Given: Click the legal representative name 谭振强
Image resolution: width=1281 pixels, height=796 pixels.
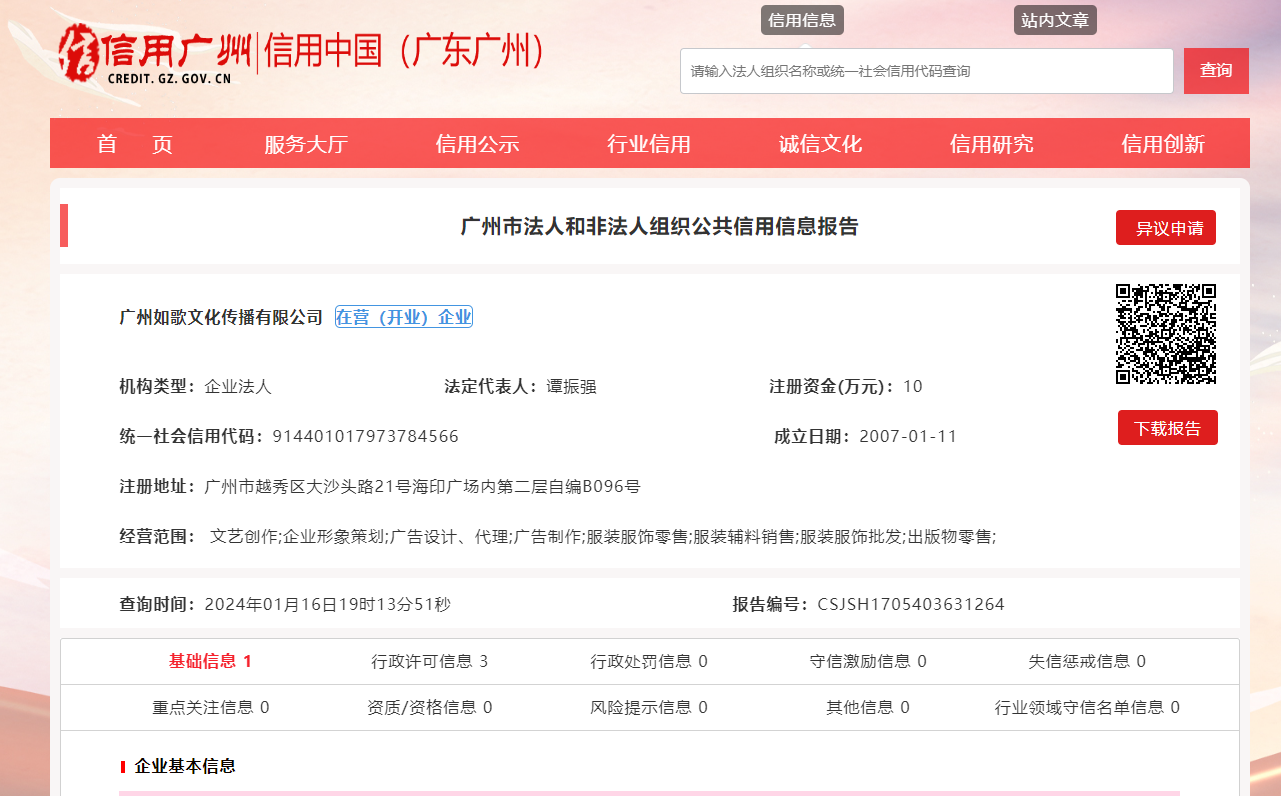Looking at the screenshot, I should pos(571,386).
